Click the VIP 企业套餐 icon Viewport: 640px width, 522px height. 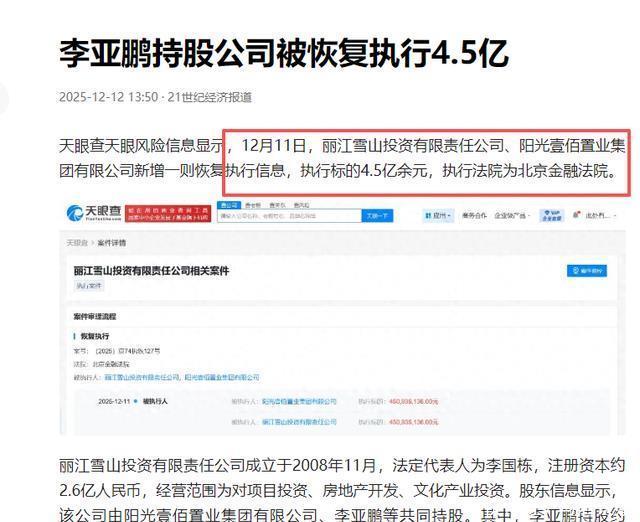pyautogui.click(x=551, y=214)
